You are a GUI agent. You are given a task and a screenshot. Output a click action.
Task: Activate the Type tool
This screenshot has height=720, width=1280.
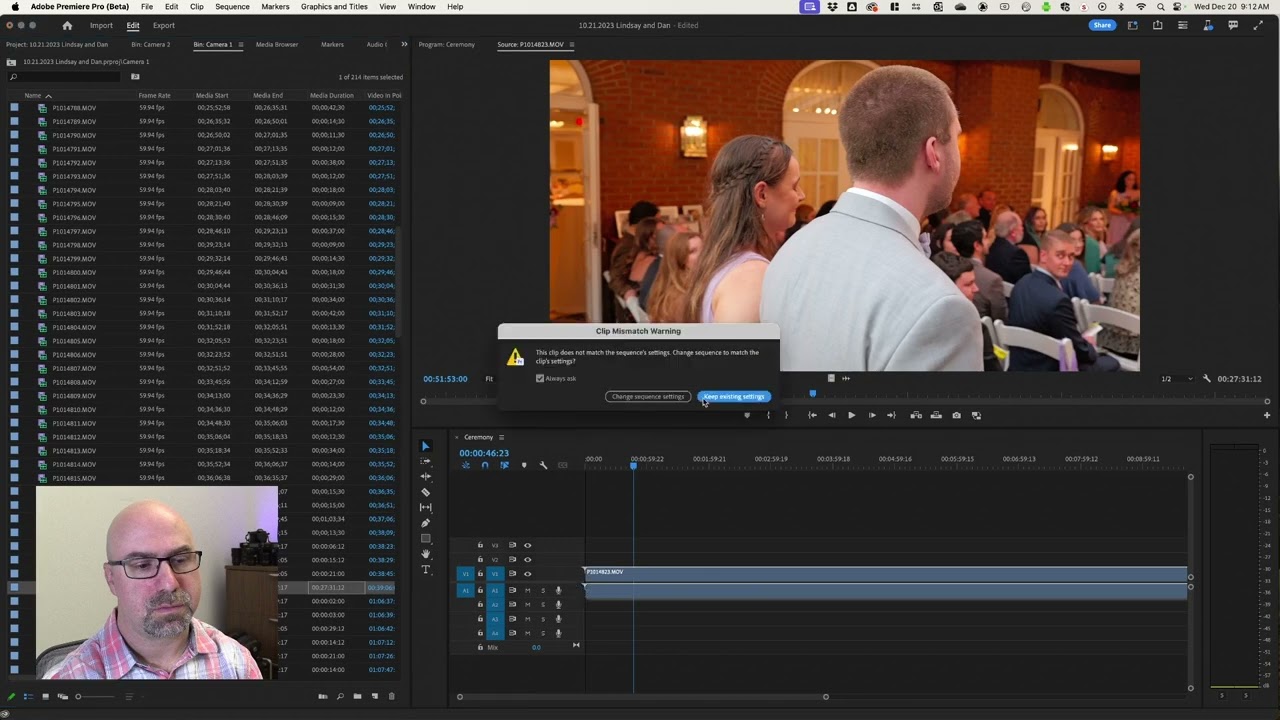coord(425,570)
